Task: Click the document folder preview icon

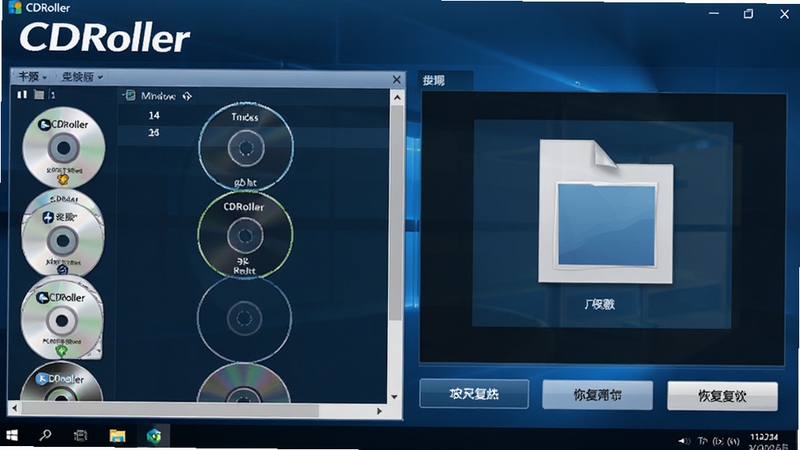Action: (x=606, y=211)
